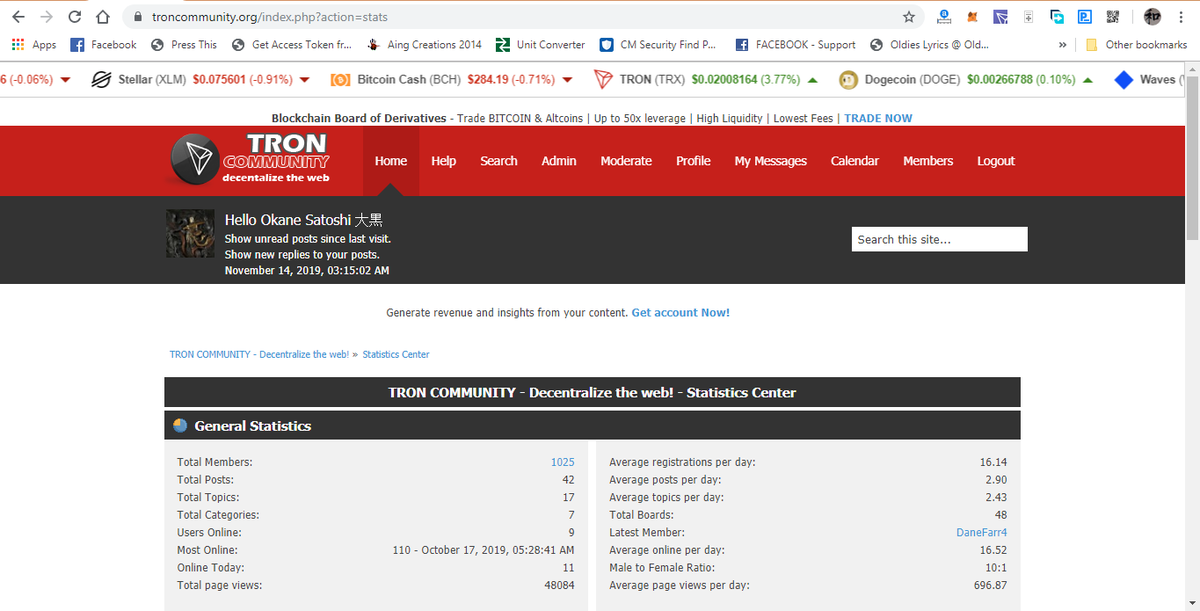Image resolution: width=1200 pixels, height=611 pixels.
Task: Open the Profile menu item
Action: [x=693, y=161]
